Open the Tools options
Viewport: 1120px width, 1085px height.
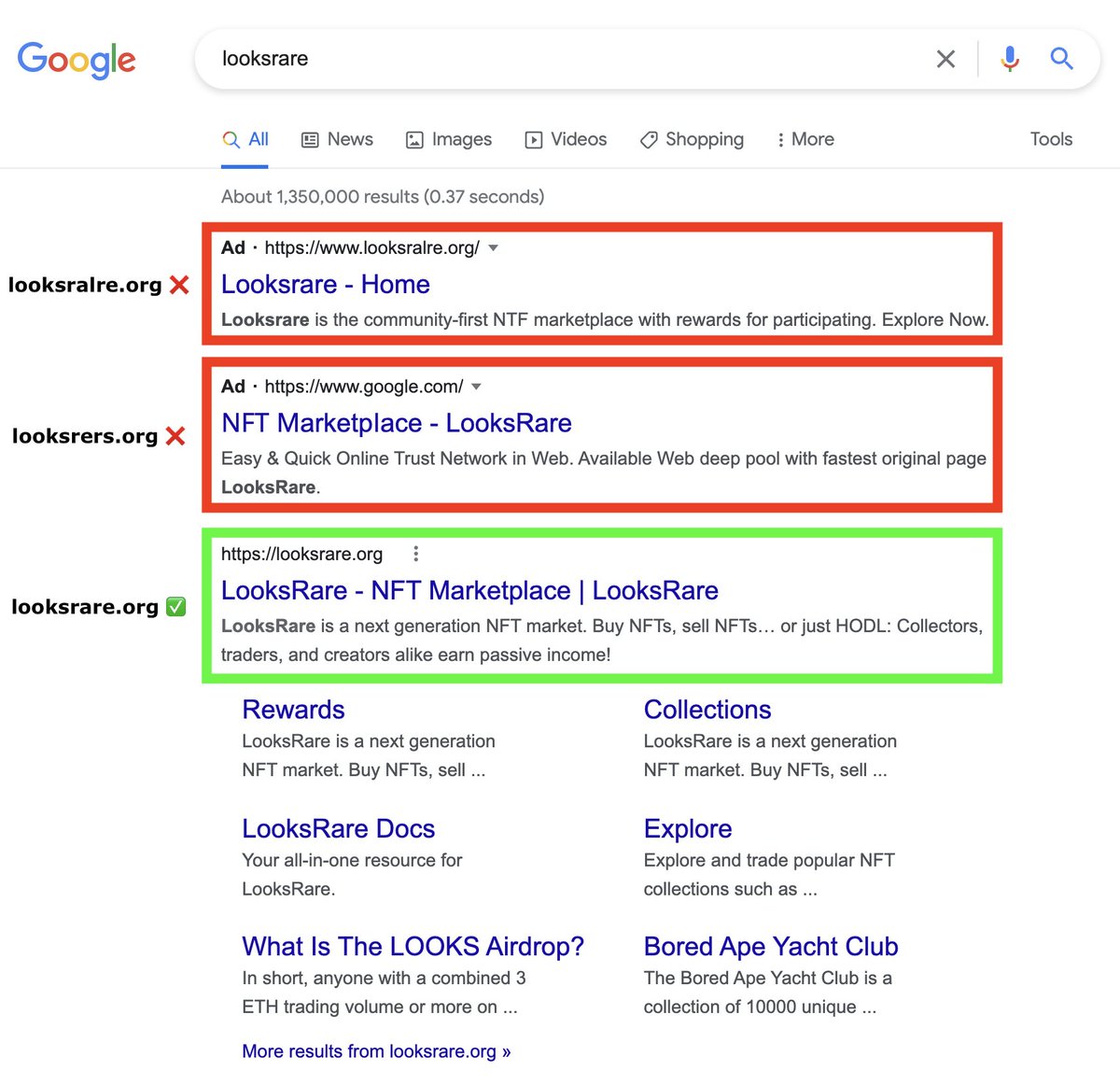1051,139
